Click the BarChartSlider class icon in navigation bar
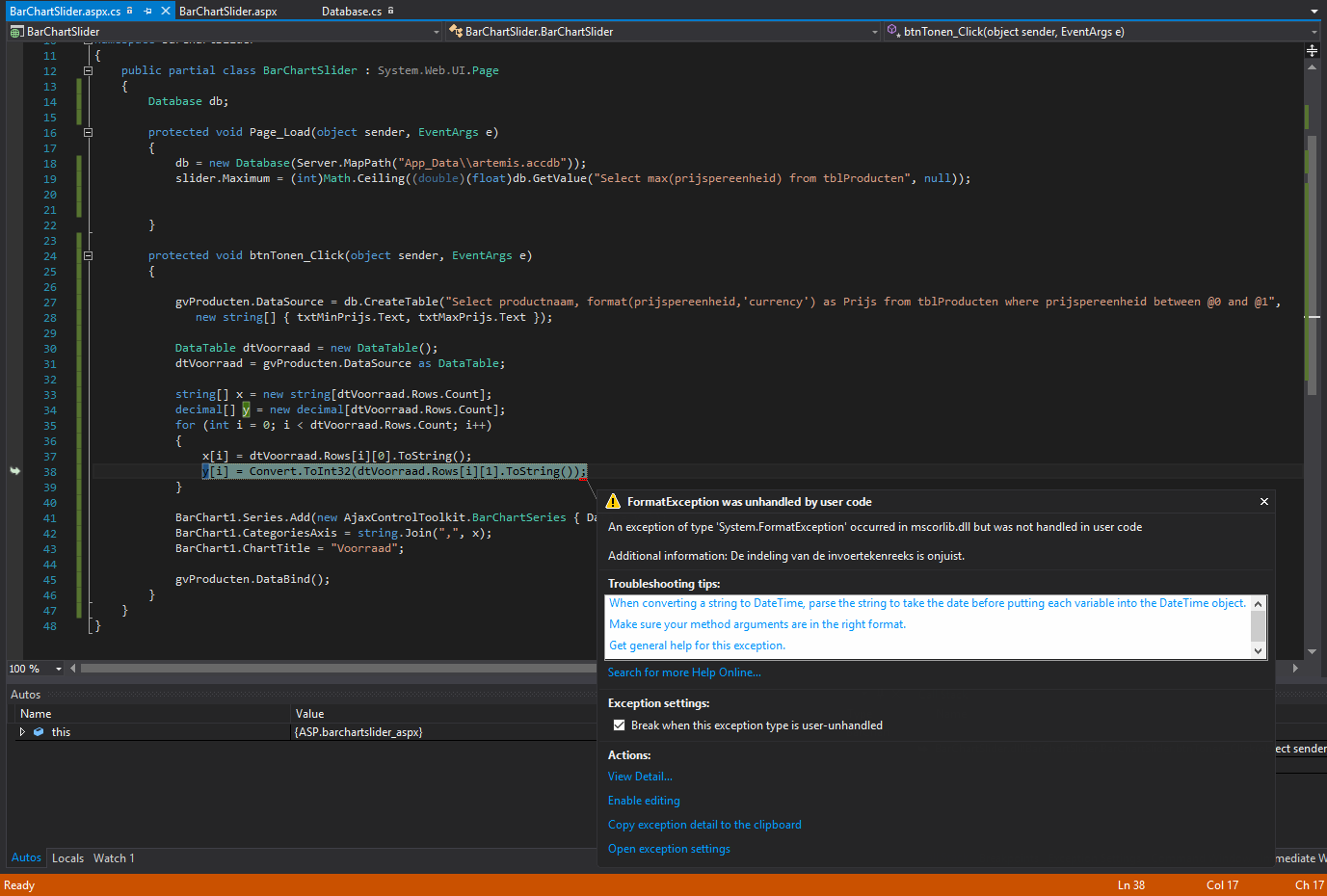This screenshot has height=896, width=1327. click(456, 32)
